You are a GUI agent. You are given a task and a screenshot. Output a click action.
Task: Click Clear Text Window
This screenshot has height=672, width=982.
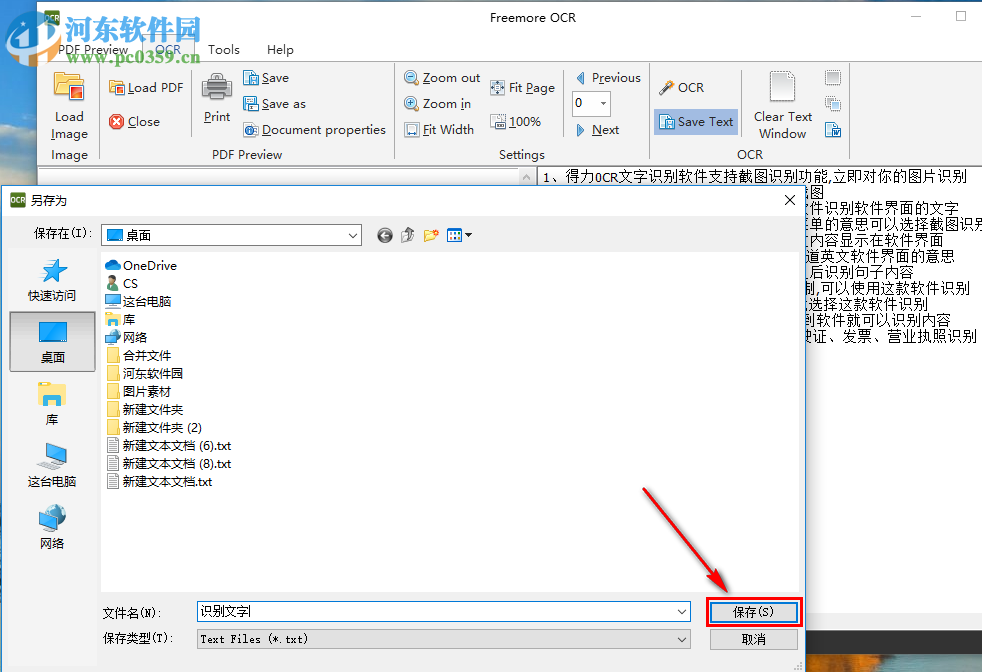(x=782, y=106)
